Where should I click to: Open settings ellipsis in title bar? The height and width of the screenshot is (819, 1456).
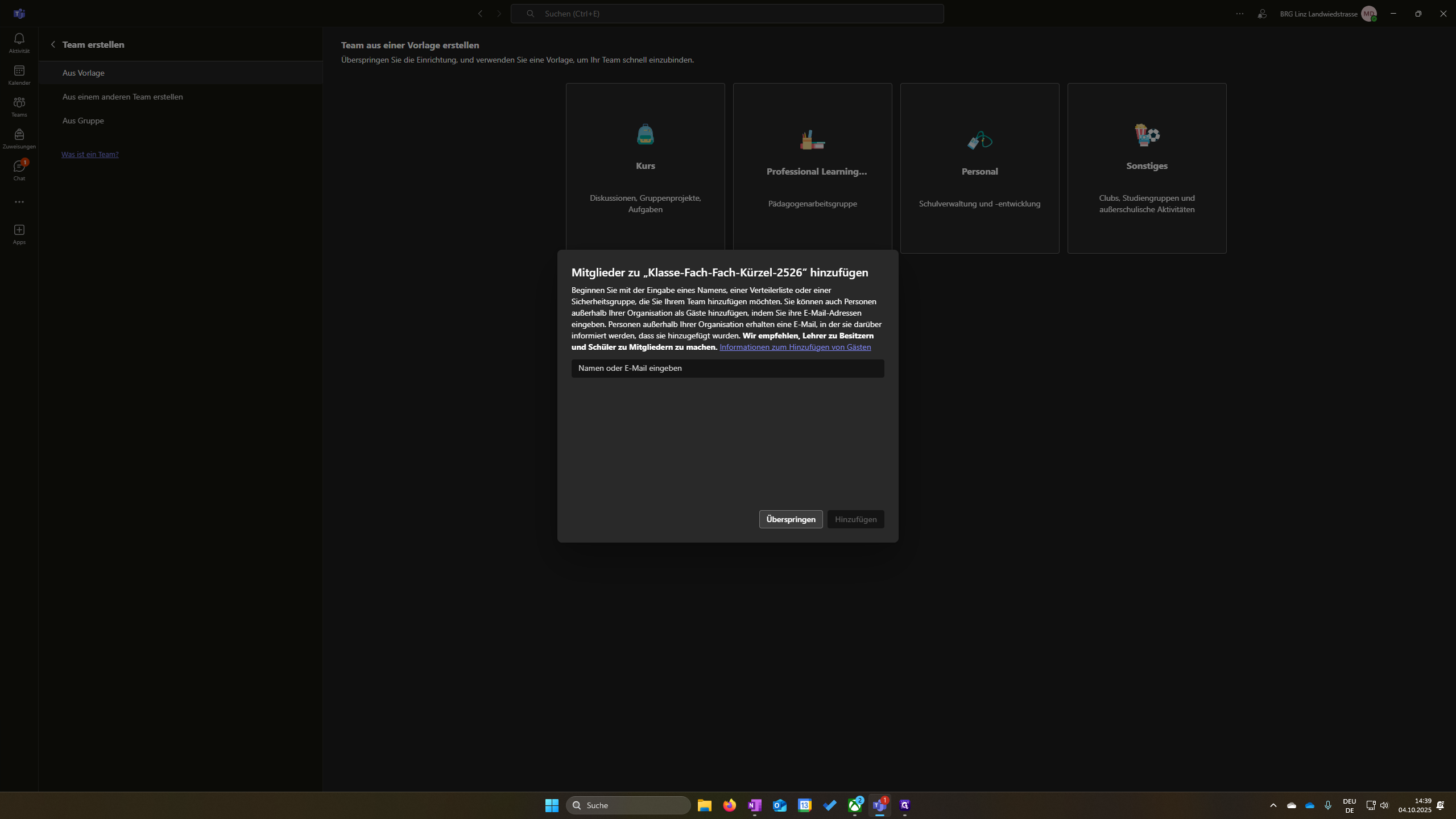tap(1240, 14)
